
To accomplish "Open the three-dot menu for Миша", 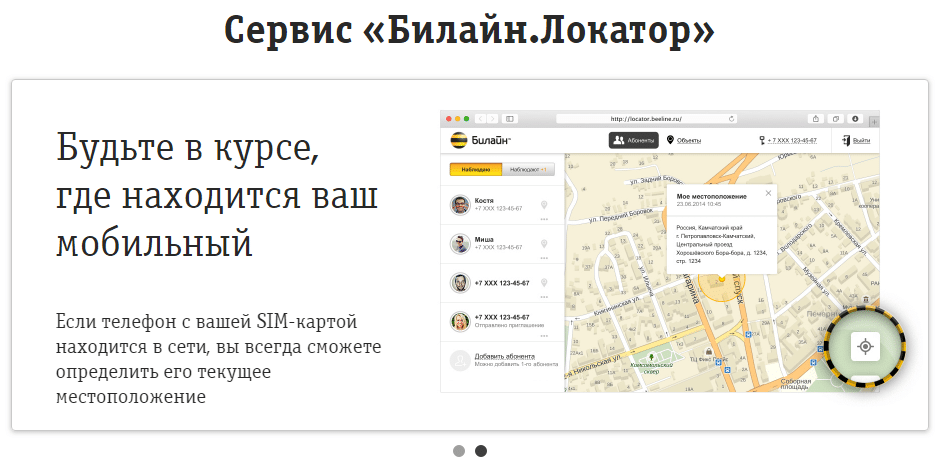I will point(544,258).
